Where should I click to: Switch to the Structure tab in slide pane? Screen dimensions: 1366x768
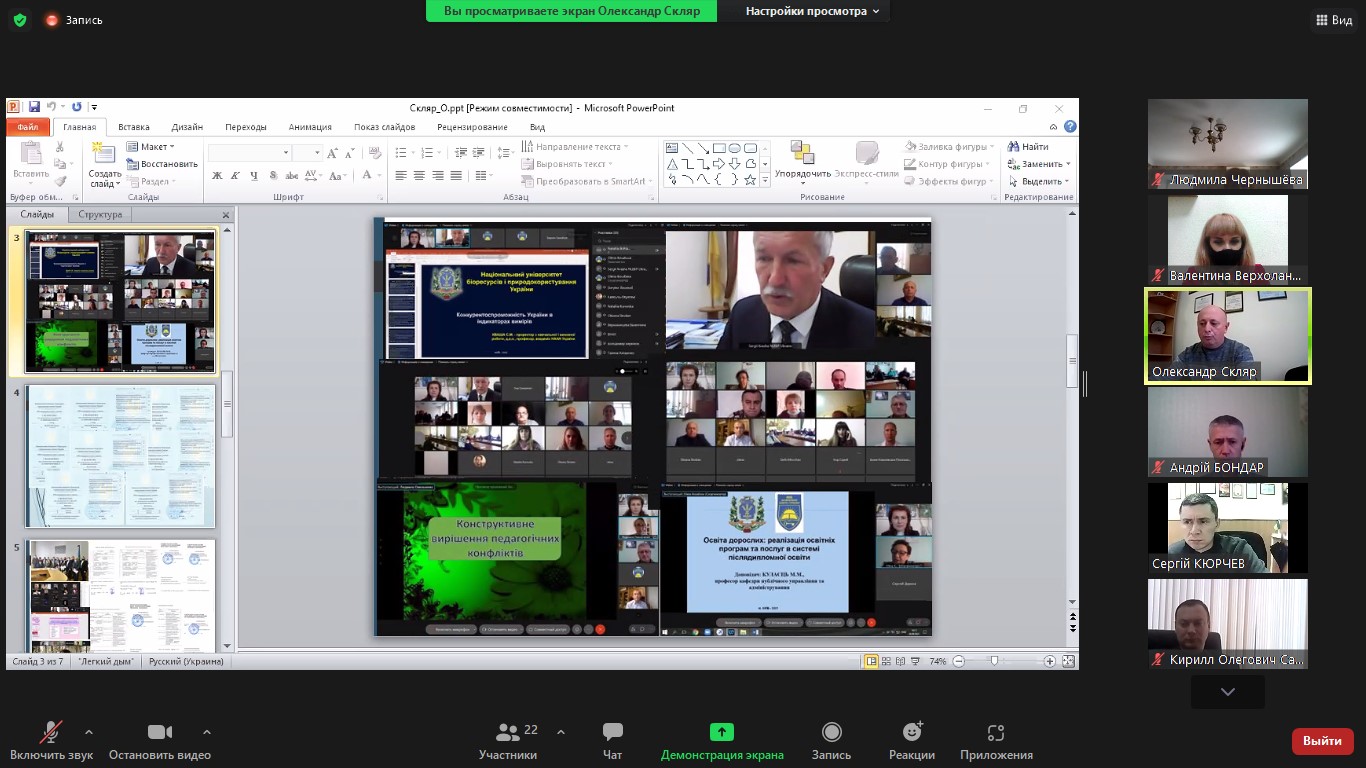tap(100, 215)
